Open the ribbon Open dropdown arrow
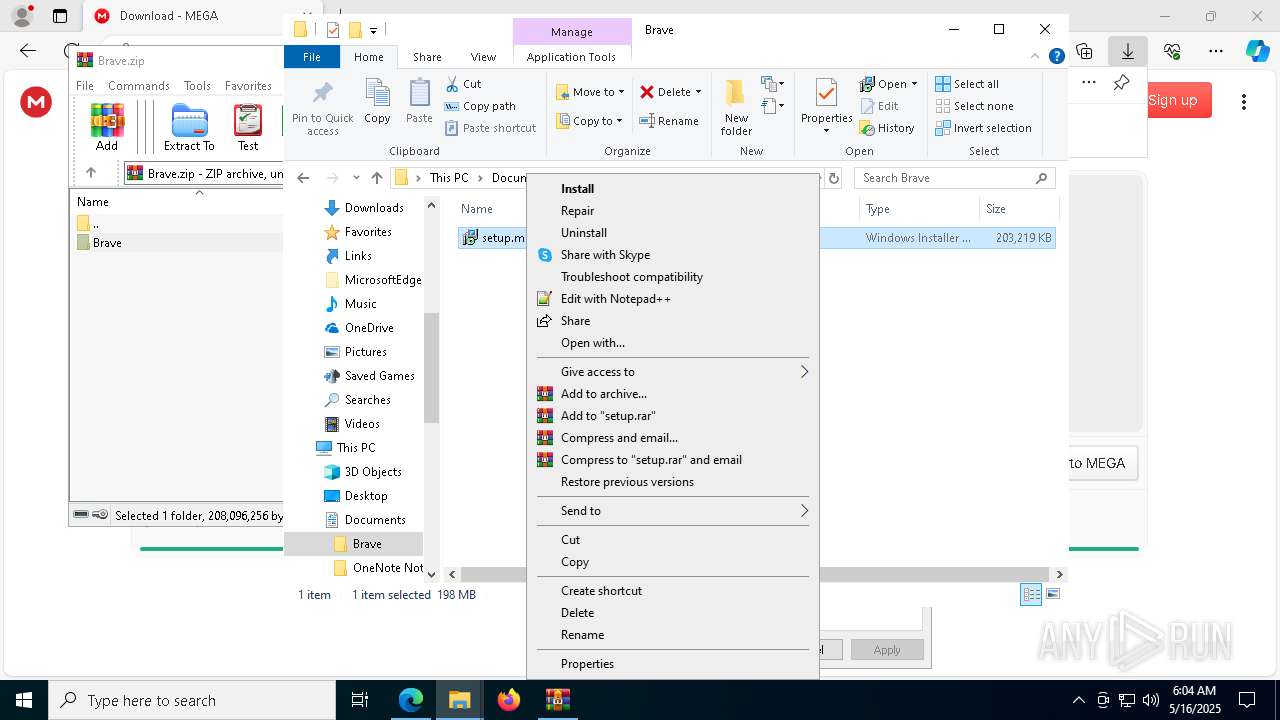This screenshot has height=720, width=1280. [914, 84]
